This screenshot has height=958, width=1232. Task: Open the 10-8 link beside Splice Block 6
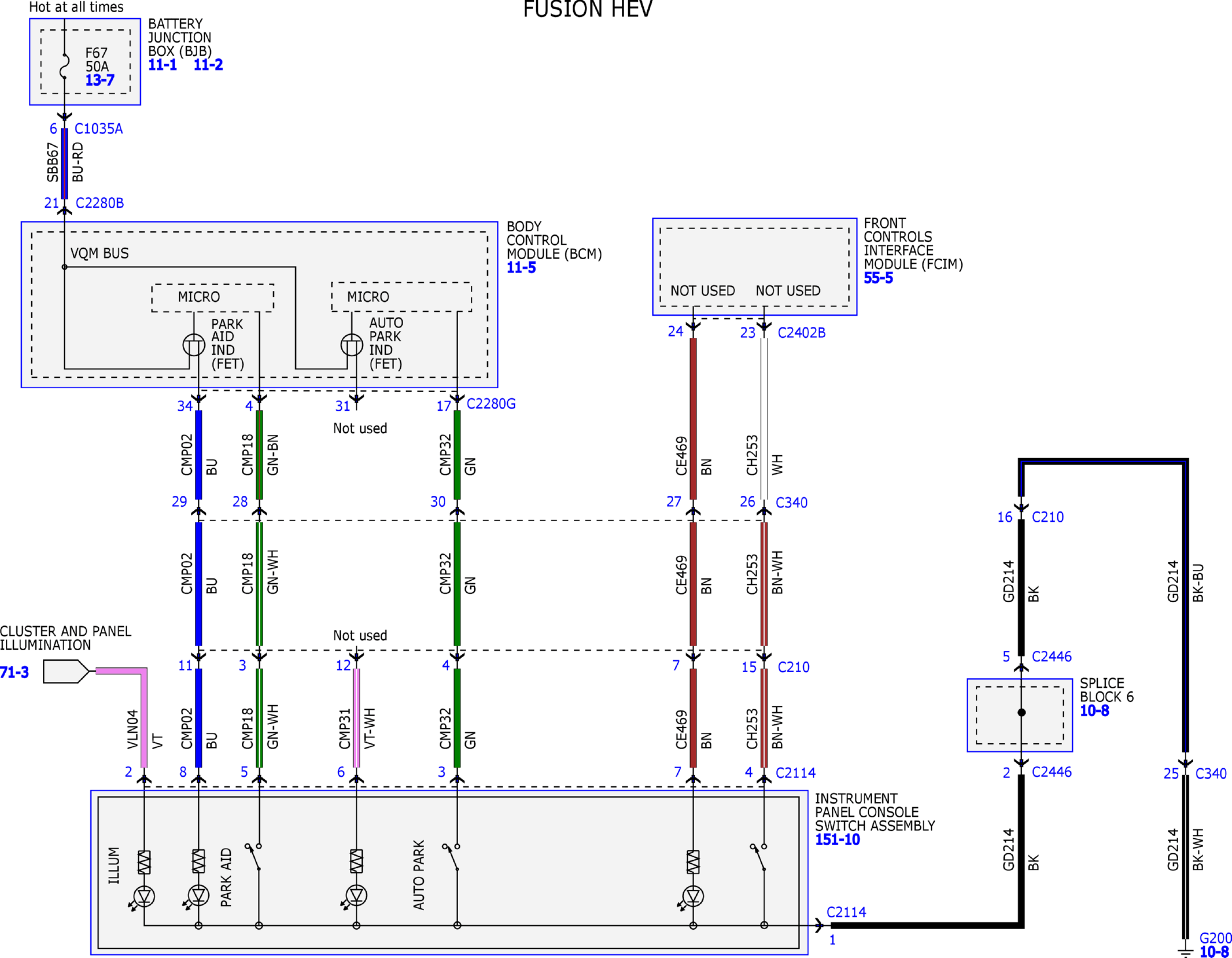[1094, 711]
